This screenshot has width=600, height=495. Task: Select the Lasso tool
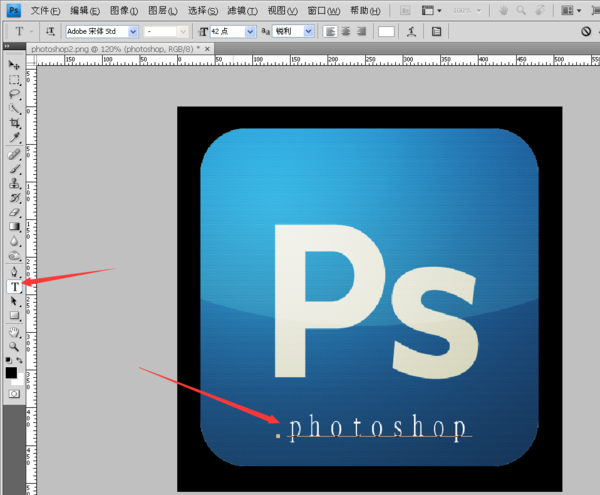(14, 94)
